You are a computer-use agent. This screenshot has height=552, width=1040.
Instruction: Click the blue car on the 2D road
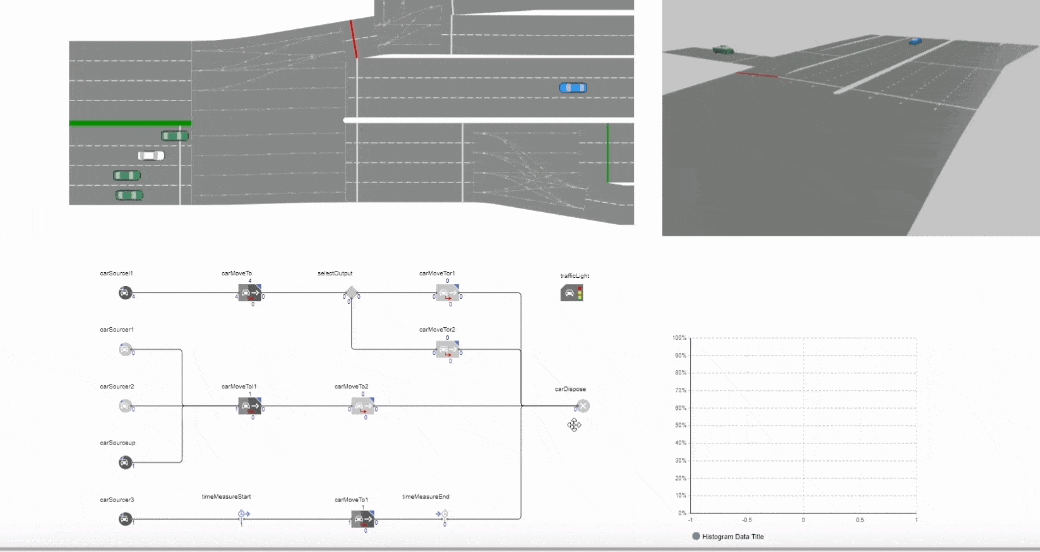pos(572,88)
